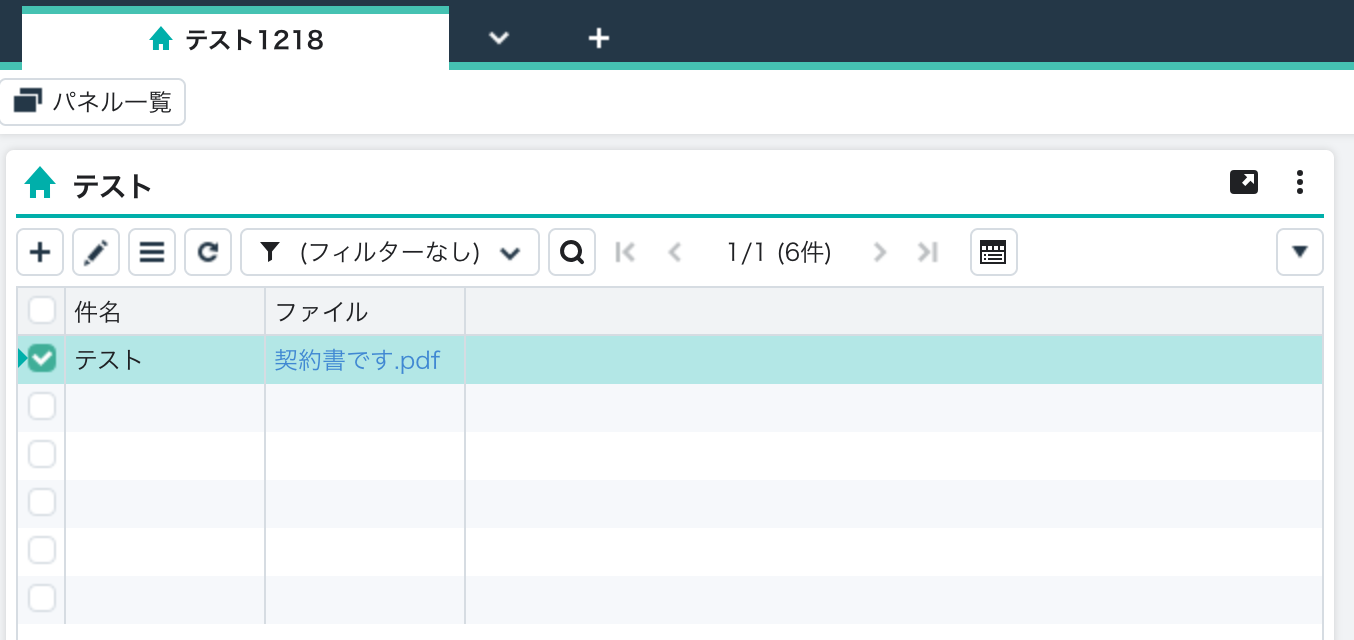The height and width of the screenshot is (640, 1354).
Task: Go to next page arrow
Action: pyautogui.click(x=880, y=252)
